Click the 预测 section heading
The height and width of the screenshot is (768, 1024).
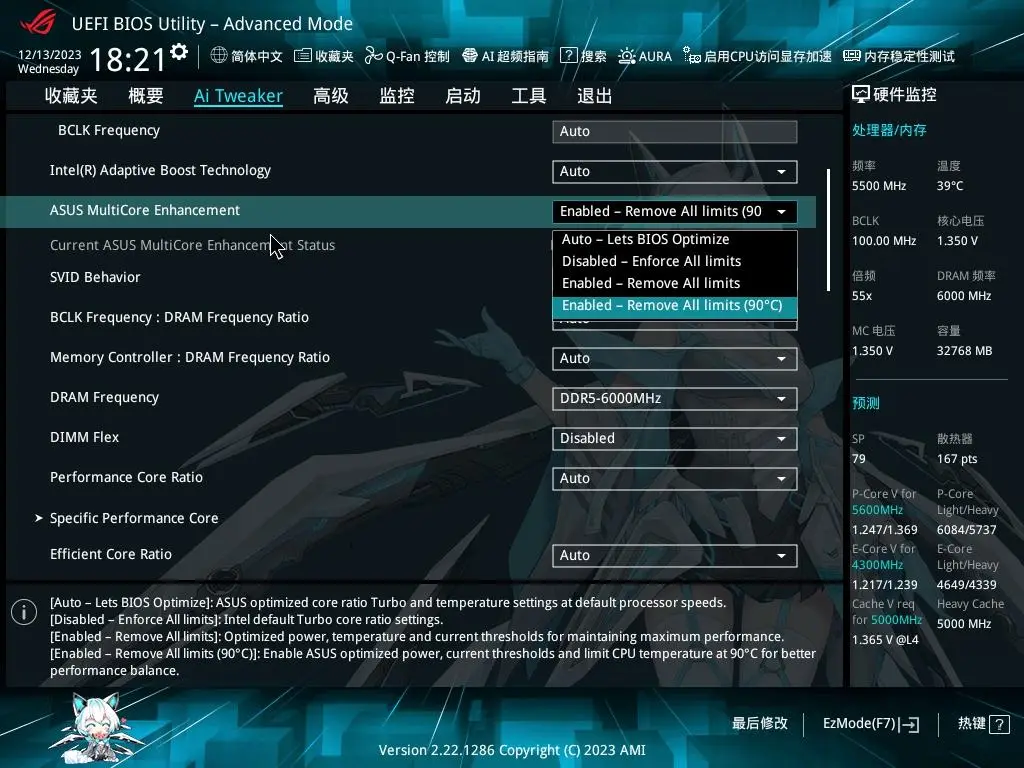866,403
